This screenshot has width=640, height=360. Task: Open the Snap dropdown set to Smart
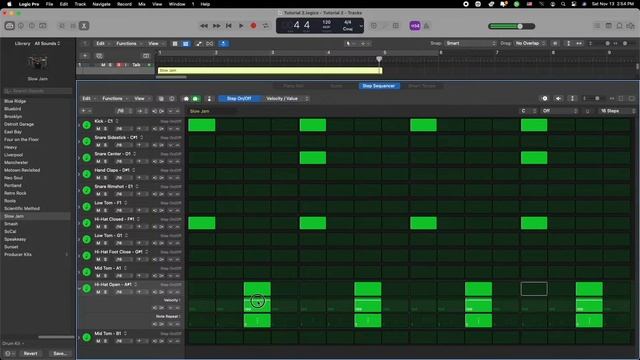(x=470, y=43)
